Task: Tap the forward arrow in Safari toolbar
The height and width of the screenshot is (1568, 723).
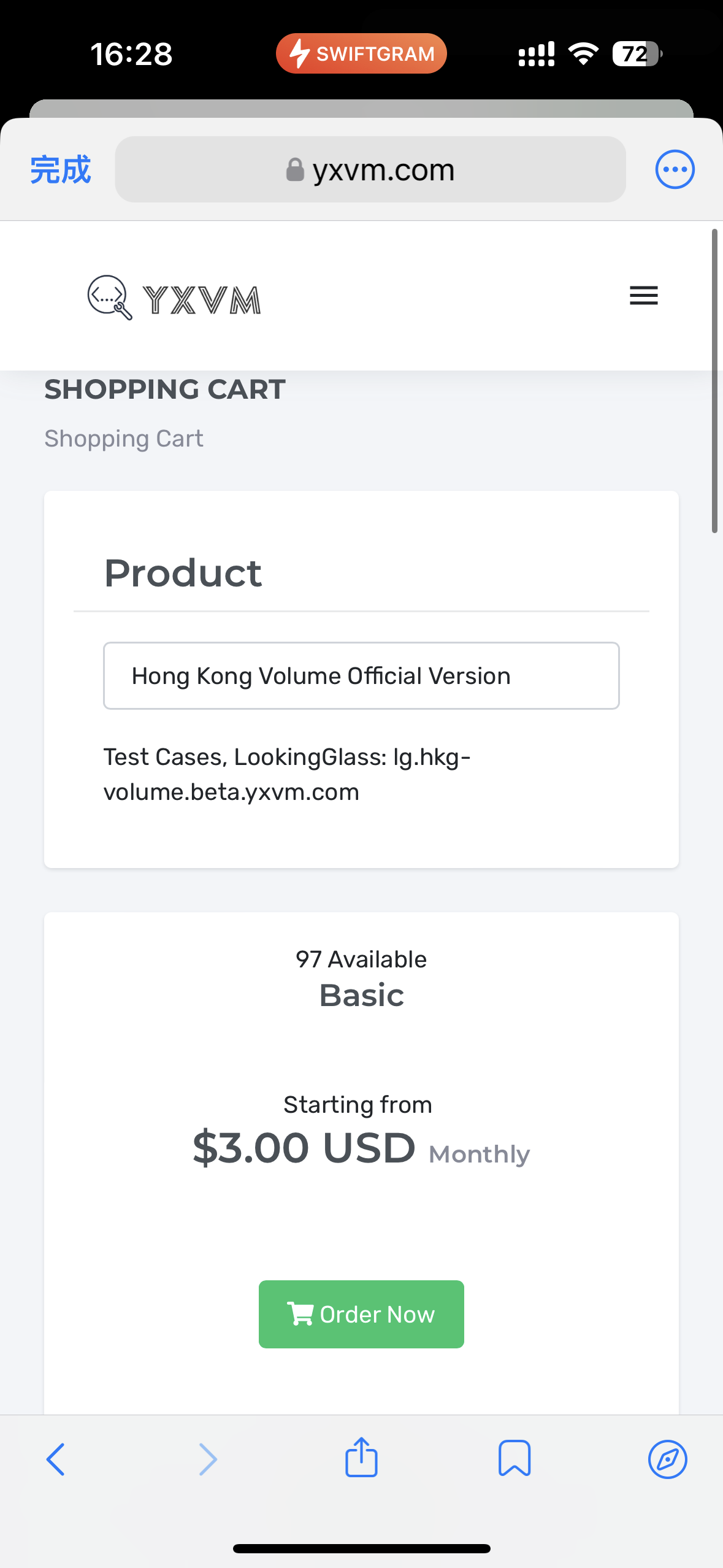Action: [x=207, y=1458]
